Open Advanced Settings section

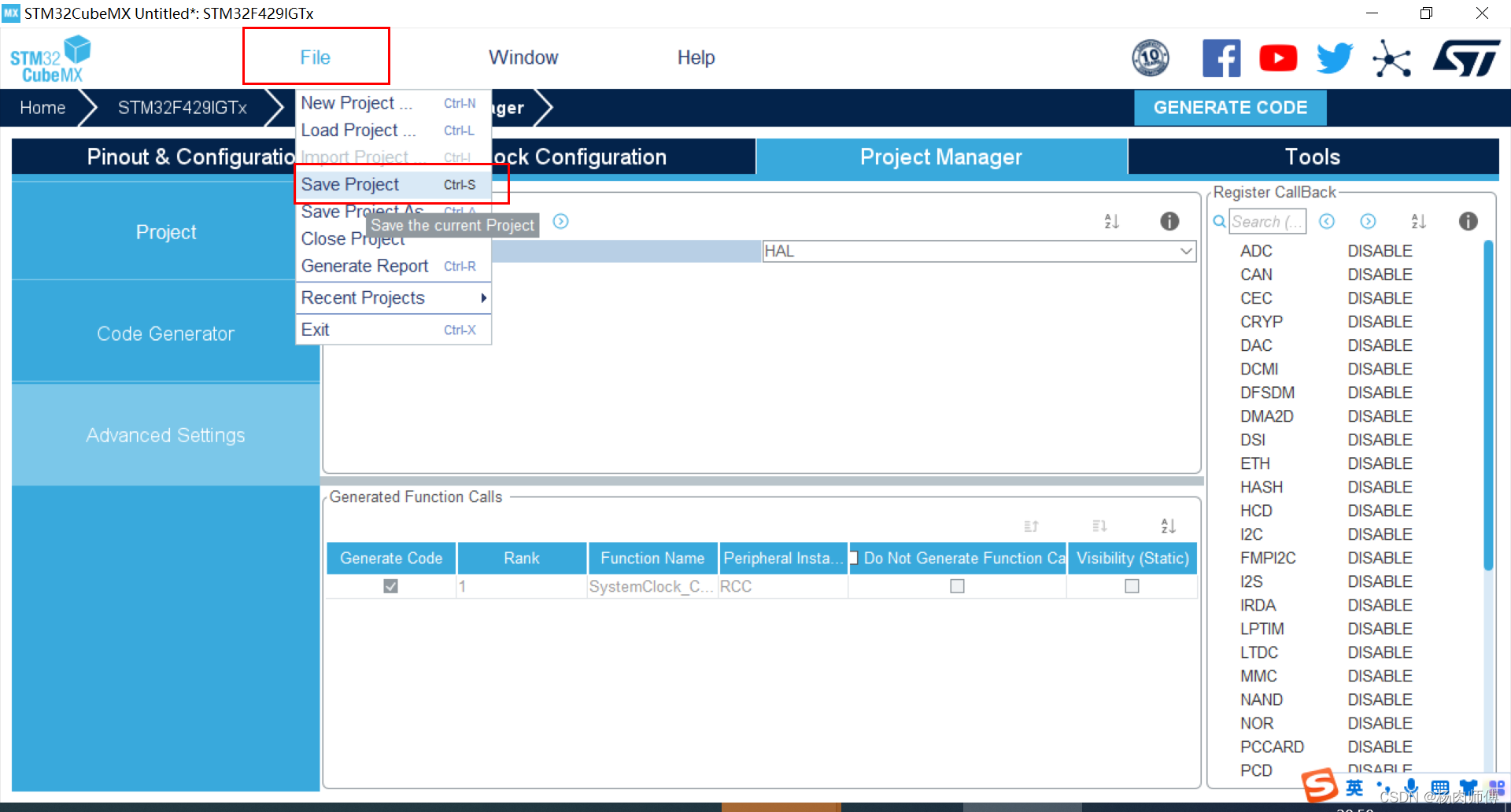165,435
